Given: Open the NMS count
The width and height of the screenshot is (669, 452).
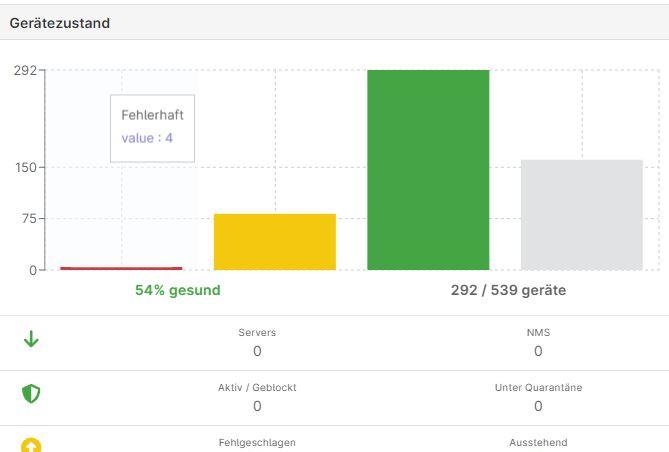Looking at the screenshot, I should tap(538, 351).
